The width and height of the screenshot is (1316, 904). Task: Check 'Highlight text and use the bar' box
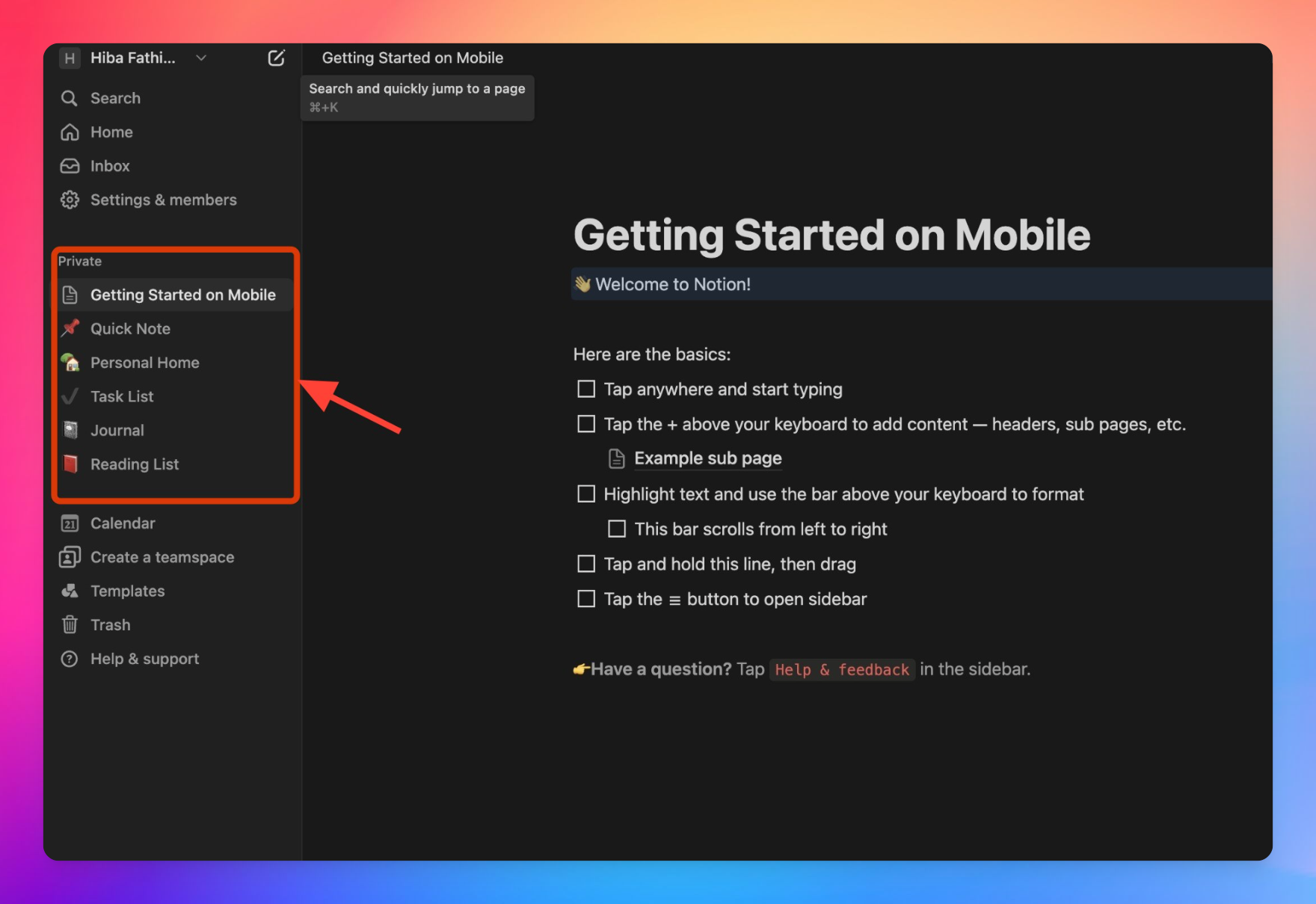pyautogui.click(x=586, y=493)
